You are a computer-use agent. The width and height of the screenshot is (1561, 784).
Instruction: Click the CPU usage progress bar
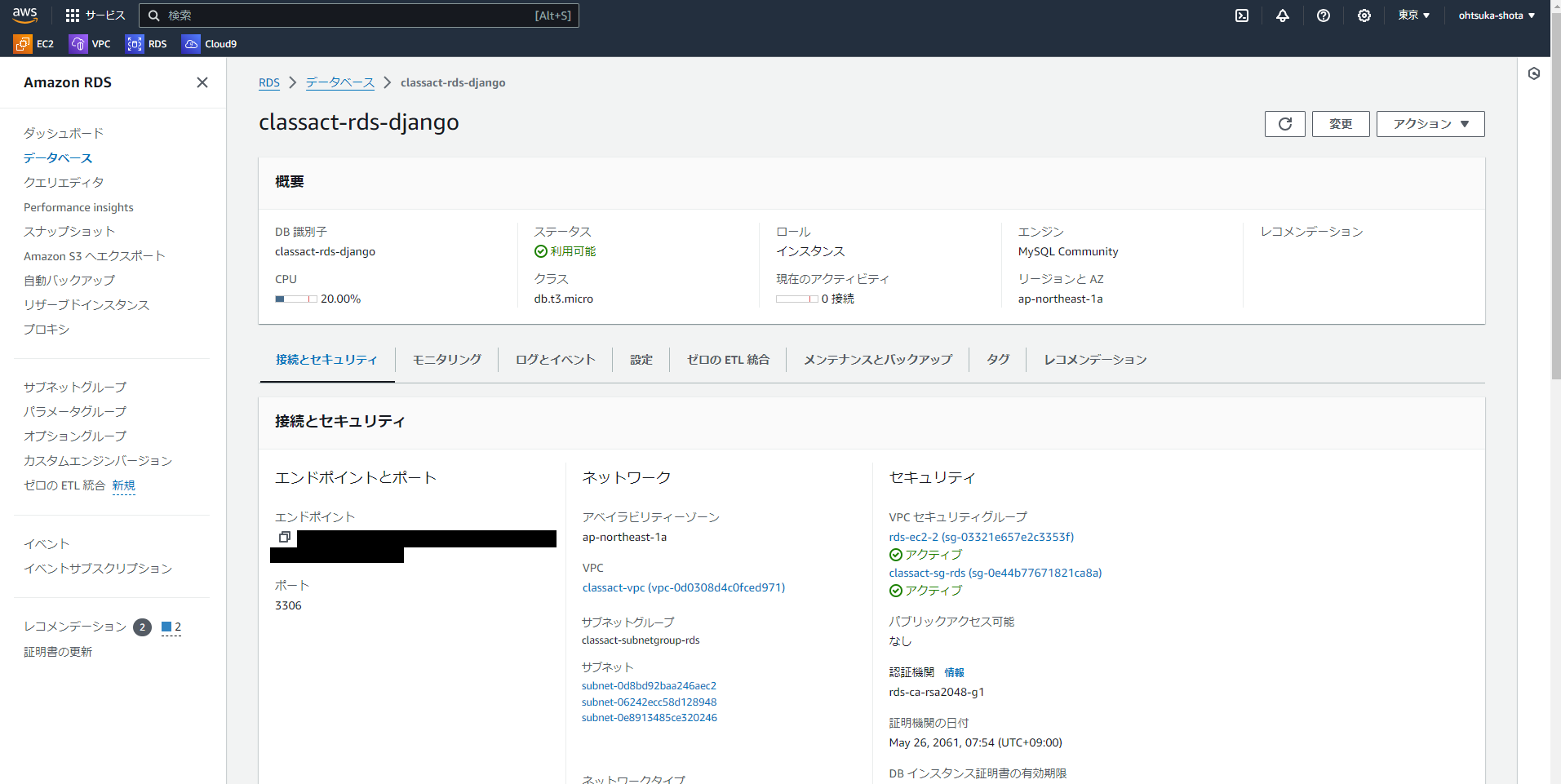(296, 299)
